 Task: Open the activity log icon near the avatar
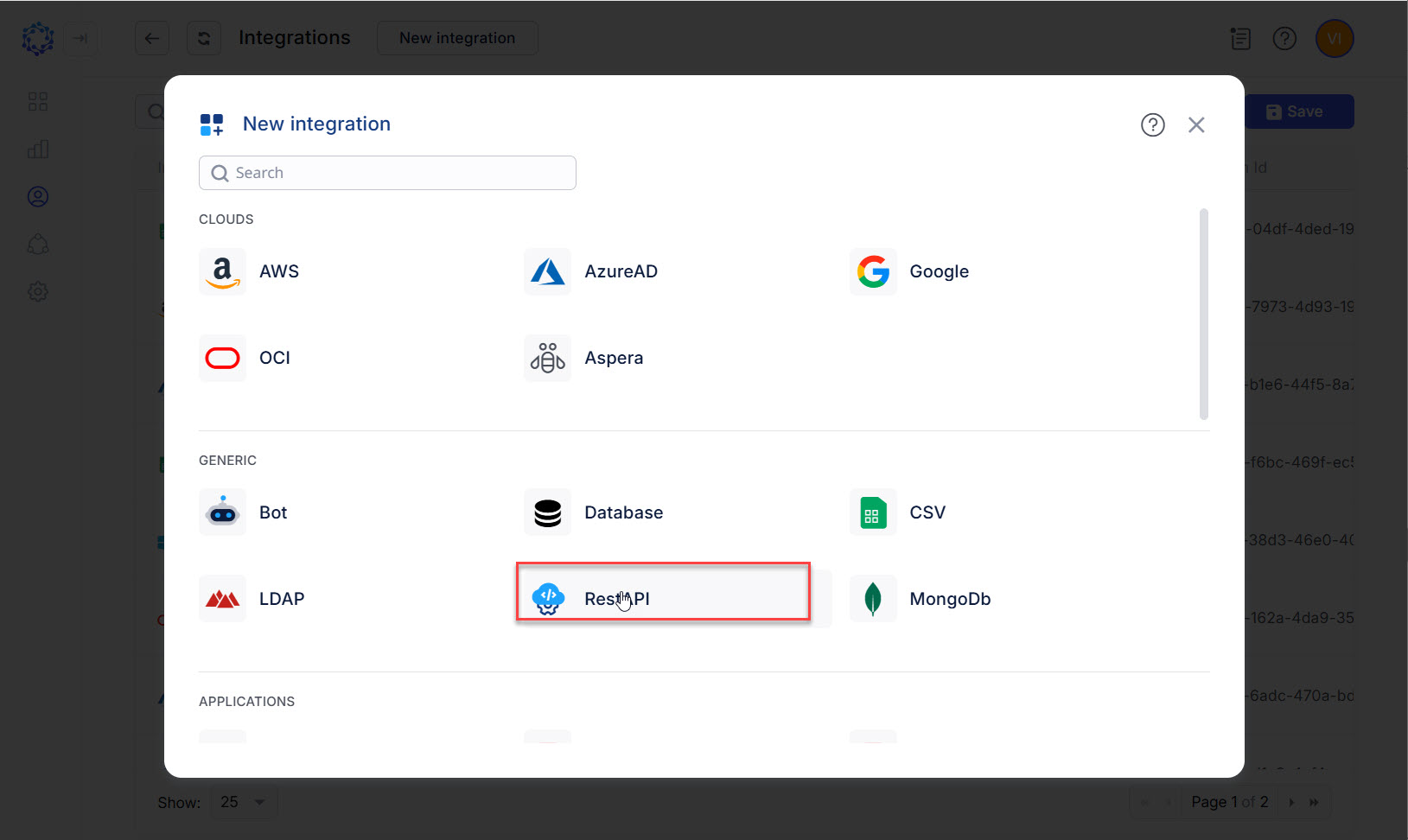(x=1240, y=38)
